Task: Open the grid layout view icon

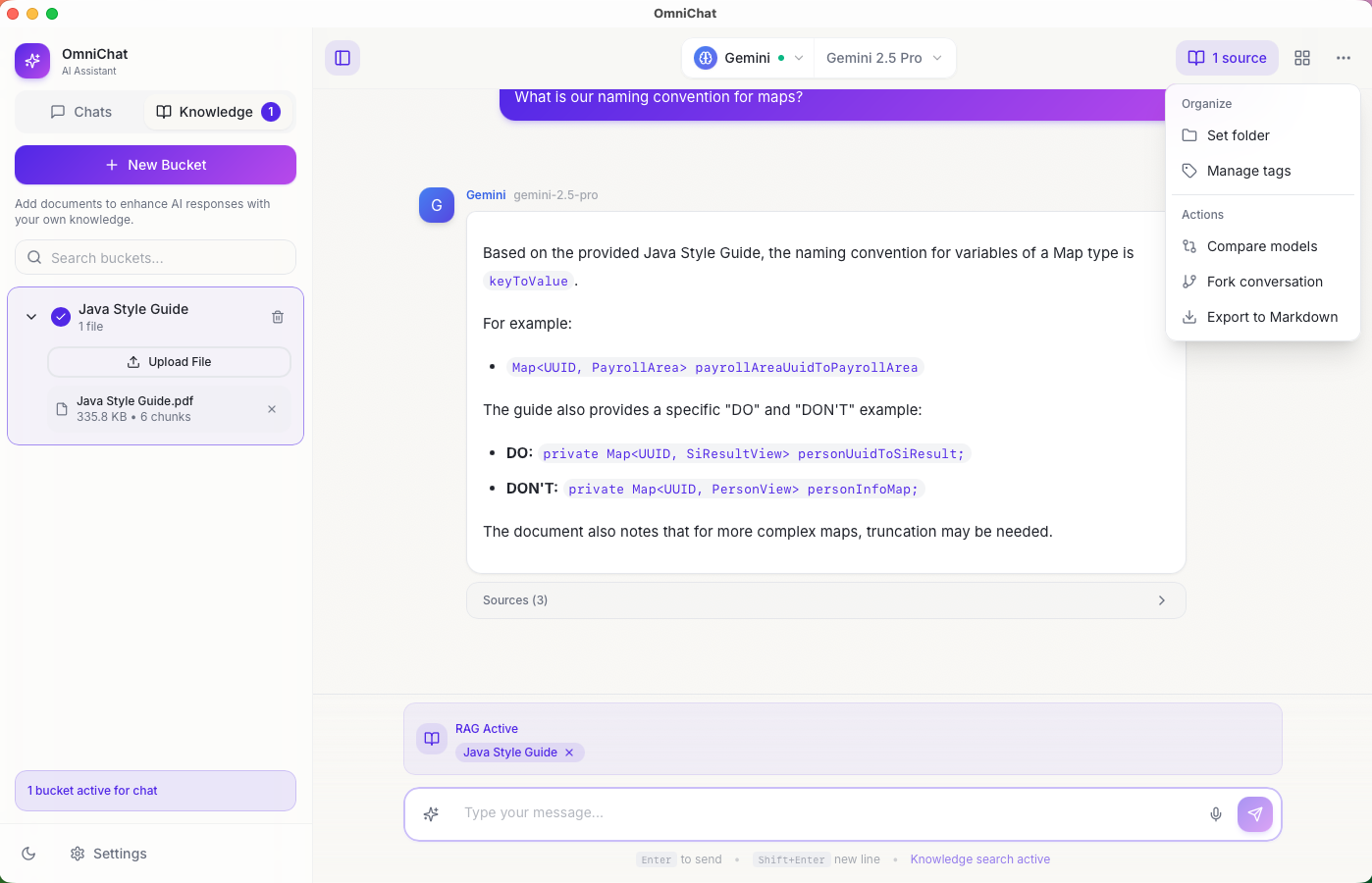Action: [1302, 58]
